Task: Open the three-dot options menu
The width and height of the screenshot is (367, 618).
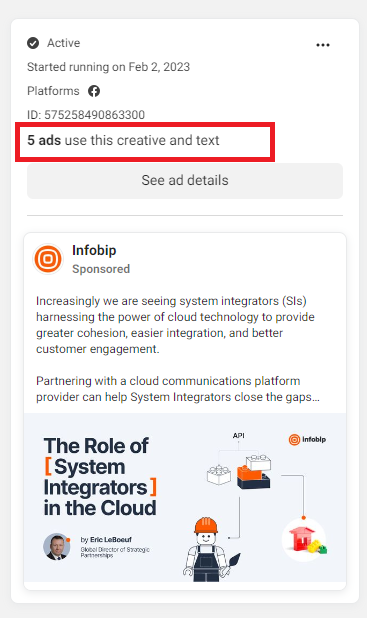Action: [323, 45]
